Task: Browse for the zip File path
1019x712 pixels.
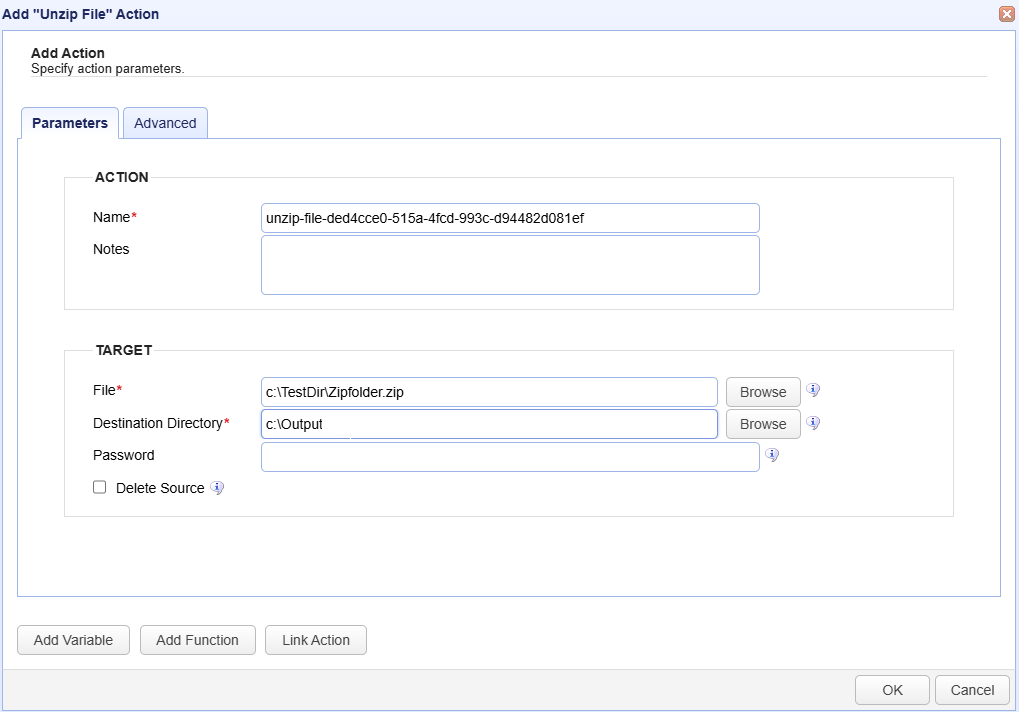Action: [x=763, y=392]
